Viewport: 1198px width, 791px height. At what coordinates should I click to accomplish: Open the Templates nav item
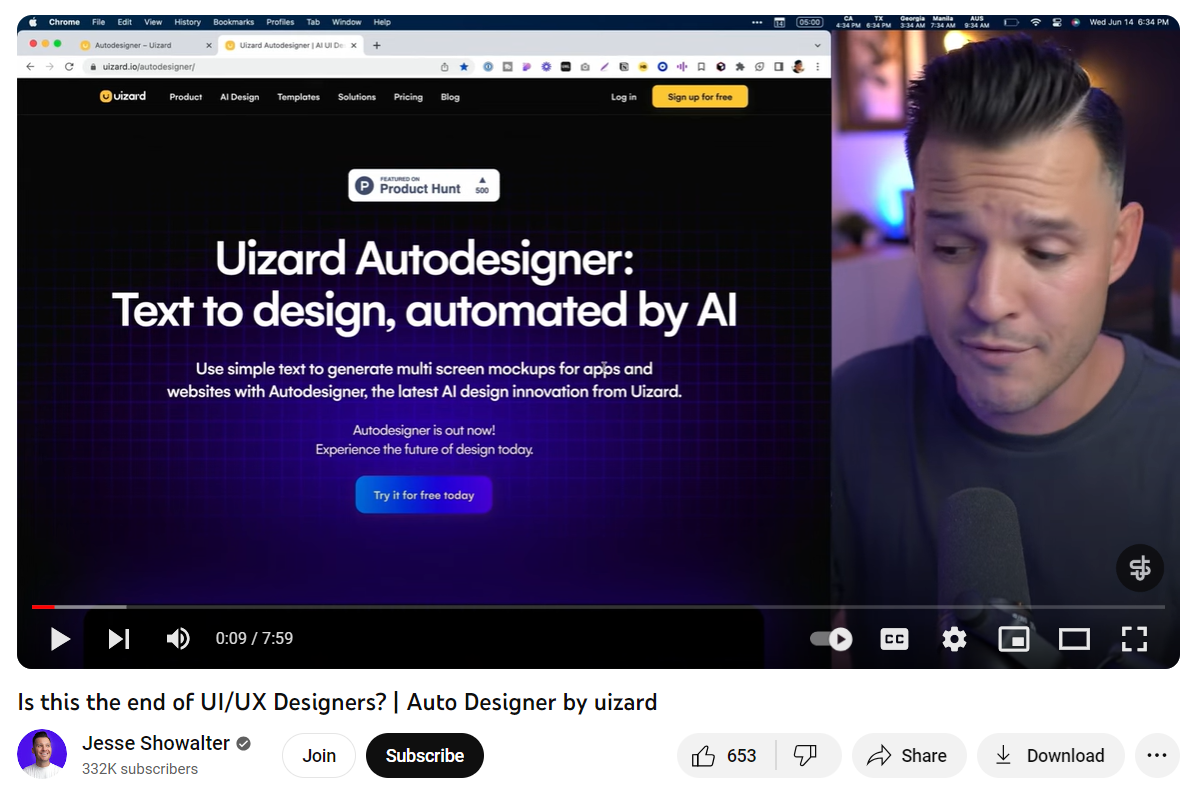[x=299, y=97]
